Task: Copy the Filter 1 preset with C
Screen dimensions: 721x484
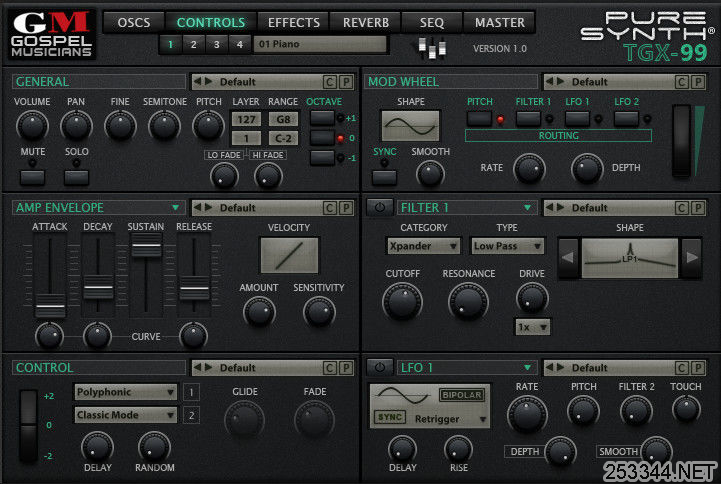Action: tap(681, 208)
